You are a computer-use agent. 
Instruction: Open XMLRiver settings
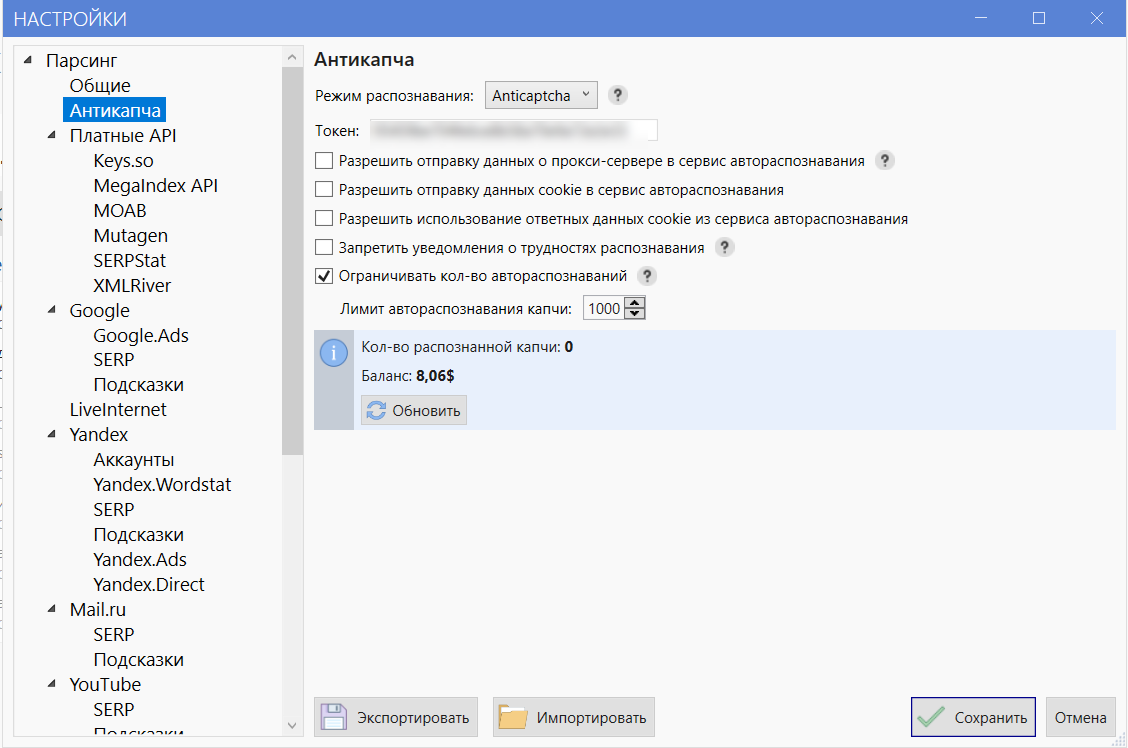132,286
